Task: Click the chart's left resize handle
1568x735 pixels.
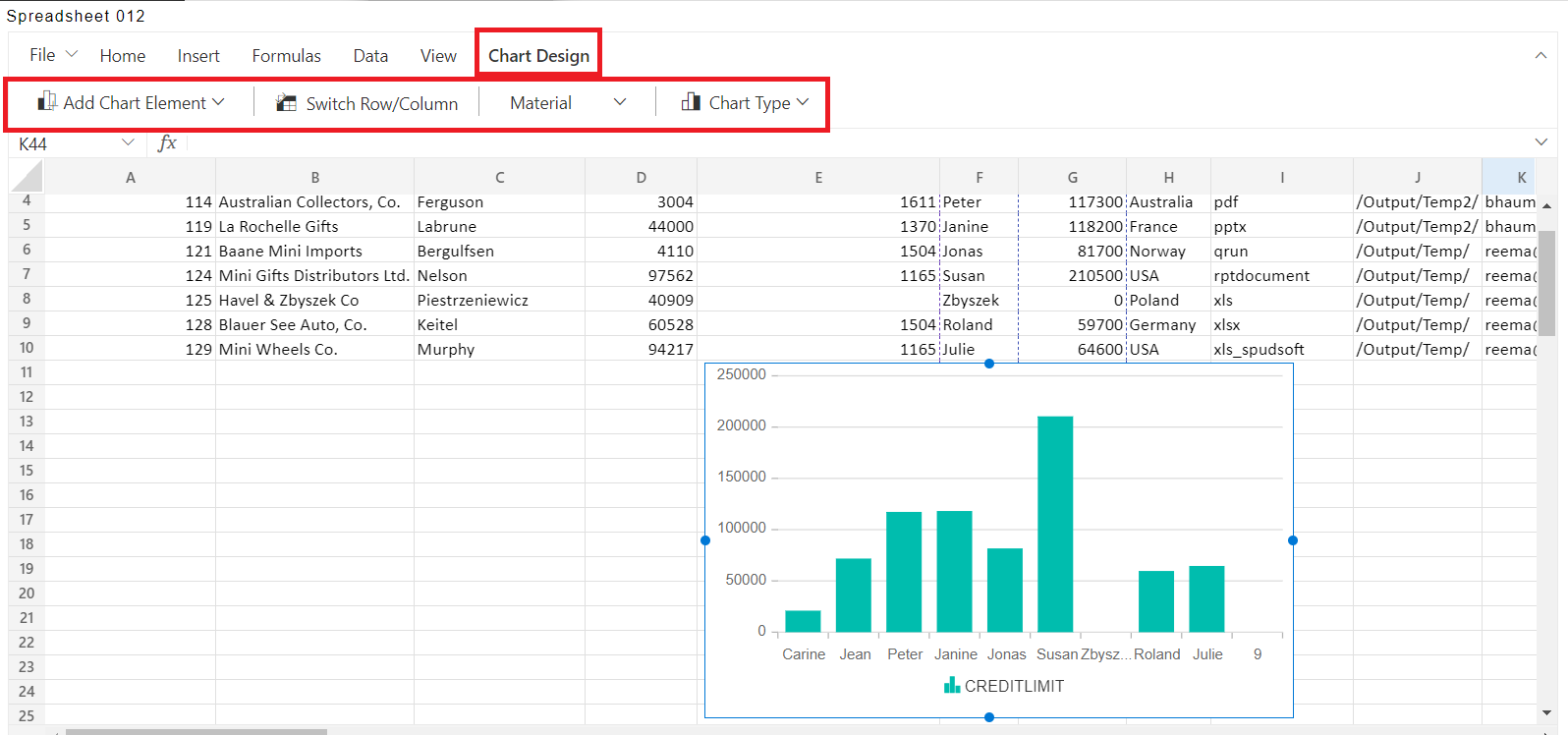Action: tap(705, 540)
